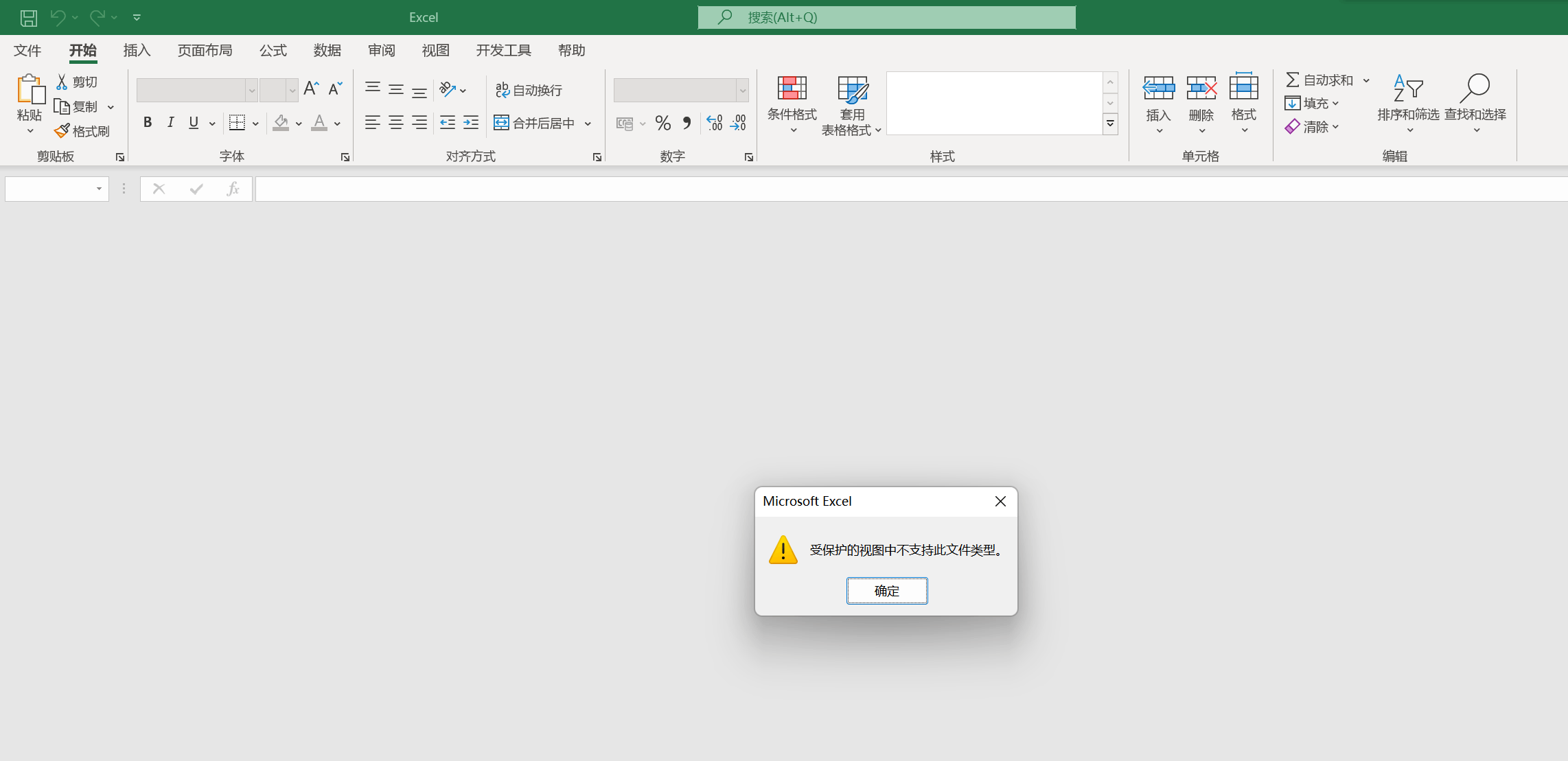Click the font color A swatch
Image resolution: width=1568 pixels, height=761 pixels.
[319, 123]
